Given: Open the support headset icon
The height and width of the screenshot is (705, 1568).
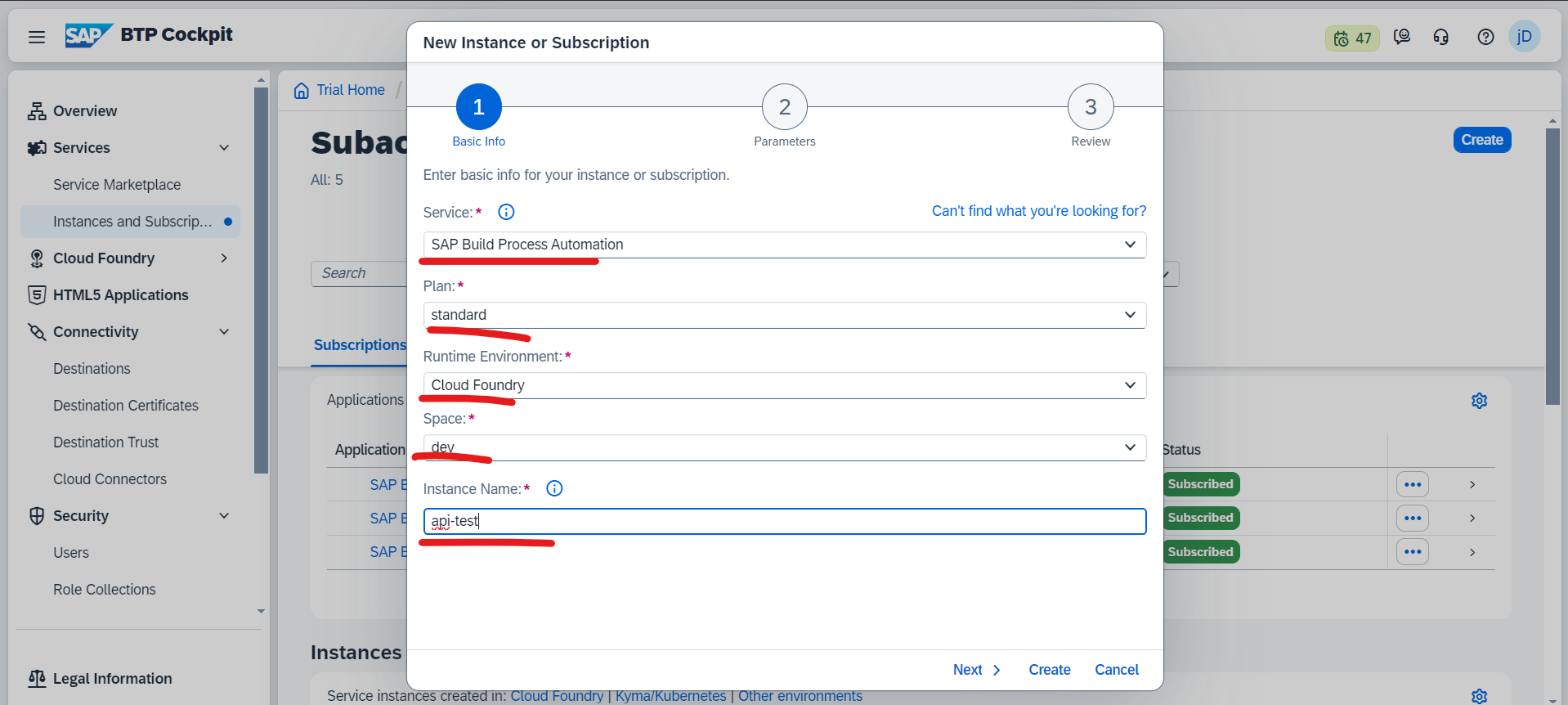Looking at the screenshot, I should coord(1441,37).
